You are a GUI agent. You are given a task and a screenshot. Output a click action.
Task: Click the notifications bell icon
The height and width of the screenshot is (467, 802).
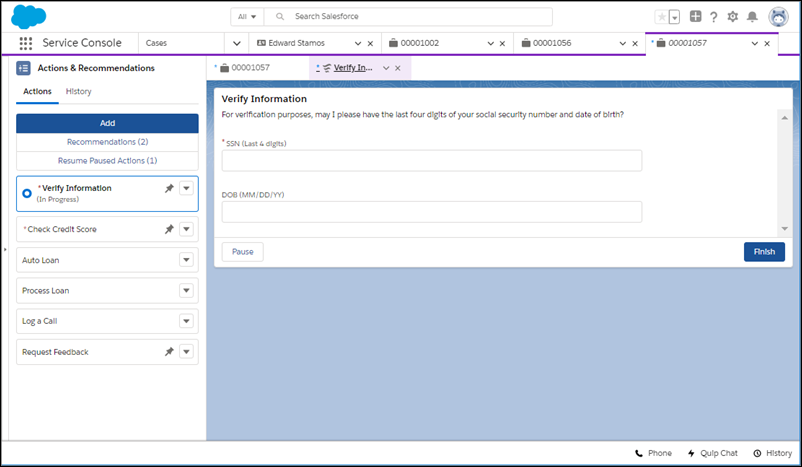click(x=752, y=17)
